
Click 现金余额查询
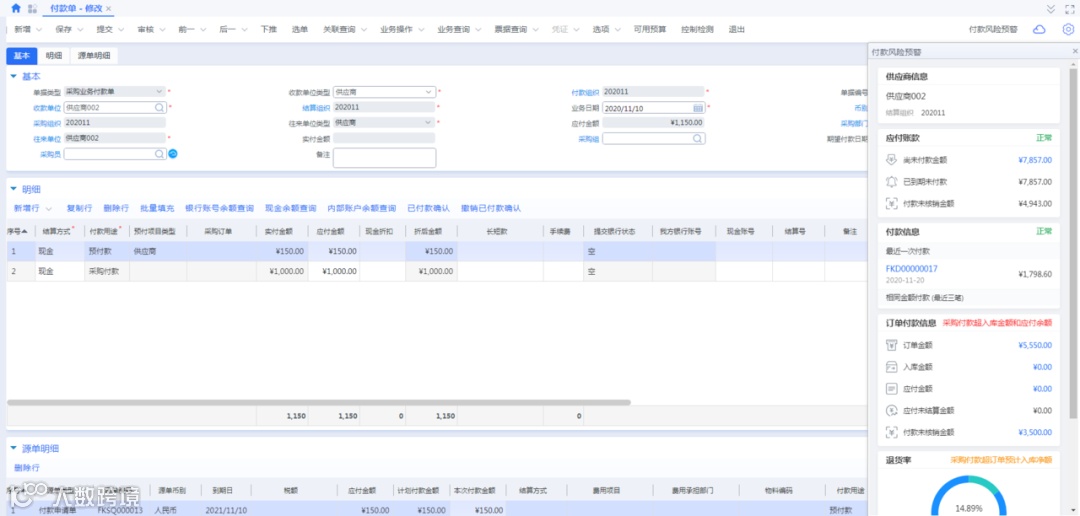291,208
